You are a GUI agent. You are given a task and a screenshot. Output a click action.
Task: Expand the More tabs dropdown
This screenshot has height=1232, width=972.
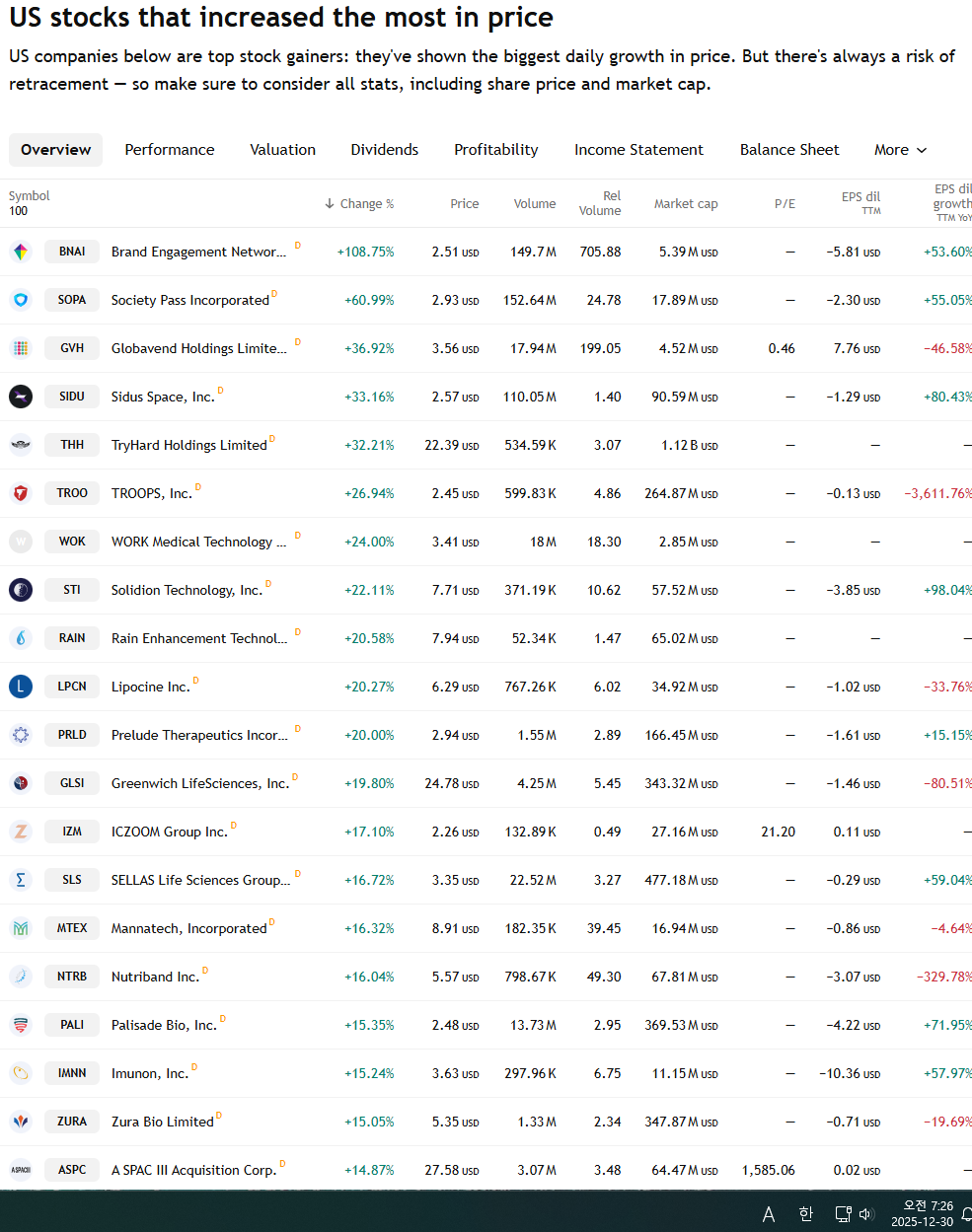900,150
